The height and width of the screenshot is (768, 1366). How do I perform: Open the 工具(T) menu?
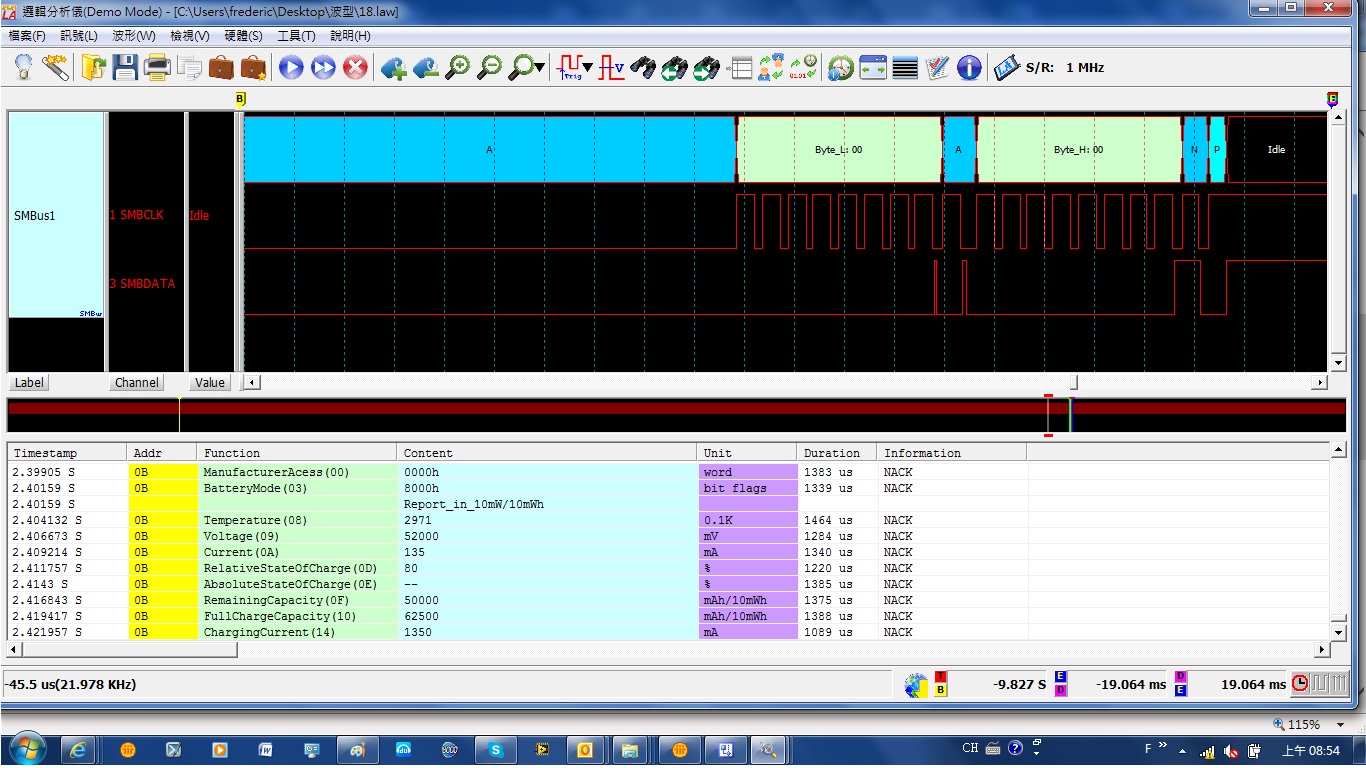pyautogui.click(x=296, y=36)
